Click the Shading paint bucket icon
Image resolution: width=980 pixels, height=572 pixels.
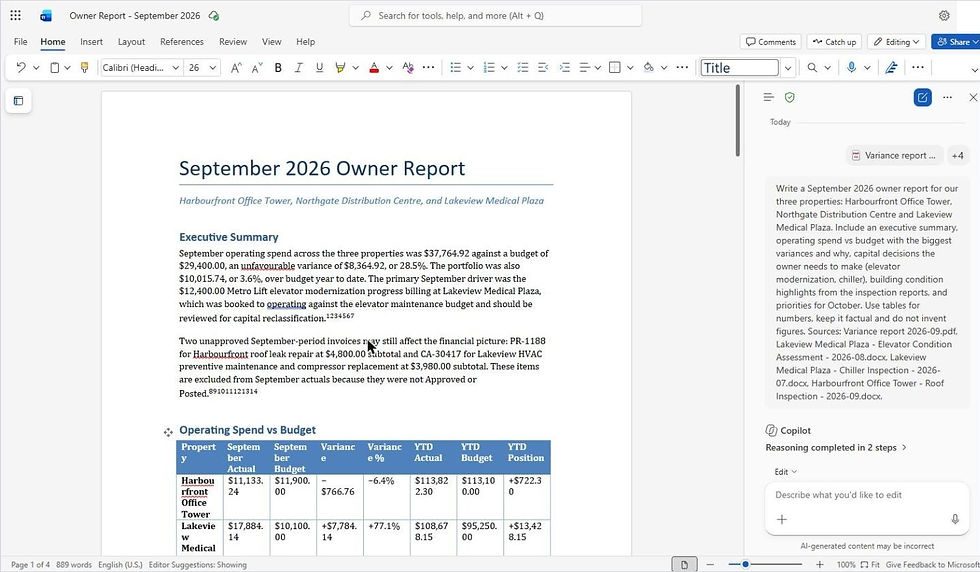[649, 68]
